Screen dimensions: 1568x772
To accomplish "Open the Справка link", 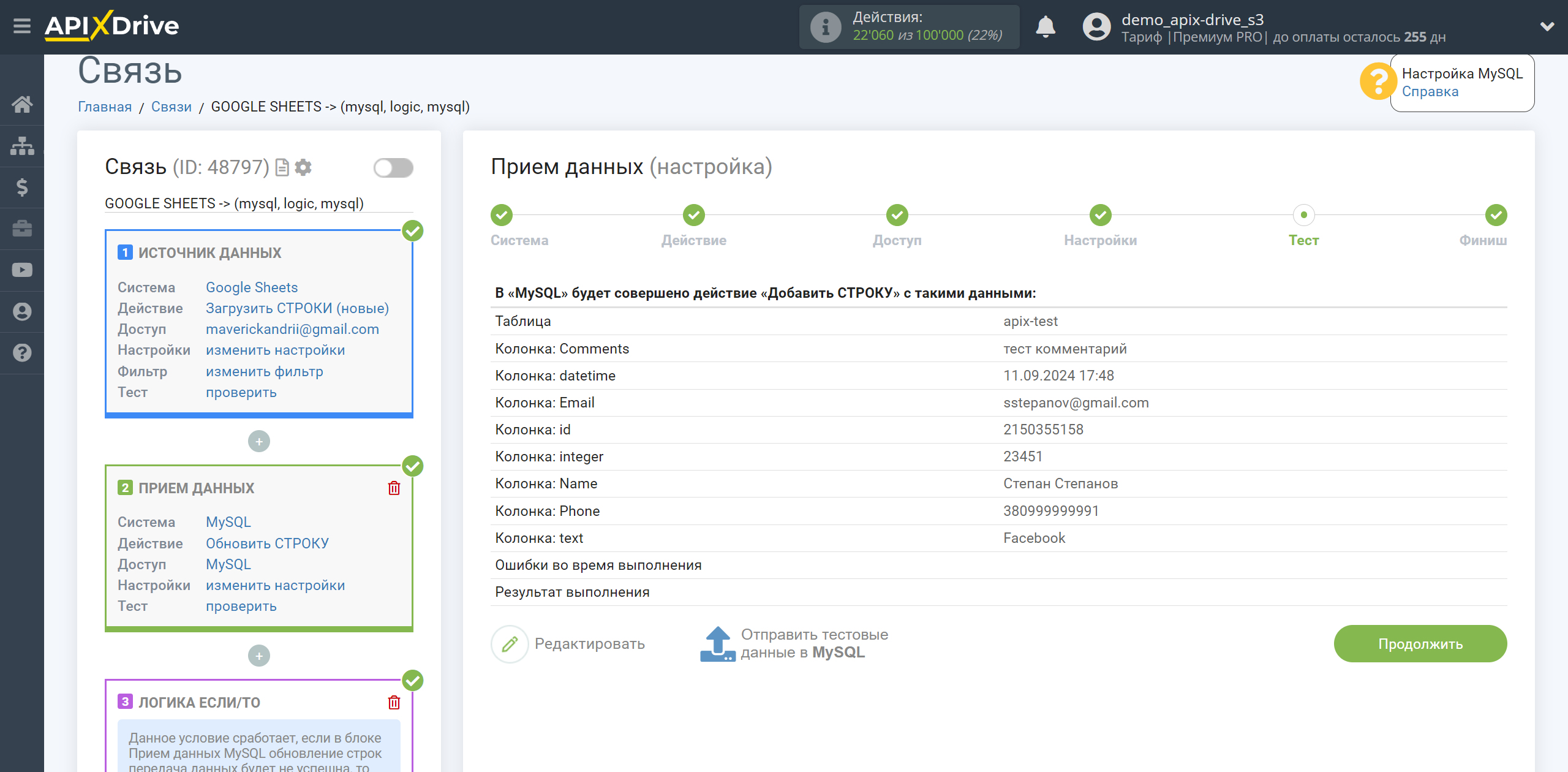I will pyautogui.click(x=1430, y=92).
